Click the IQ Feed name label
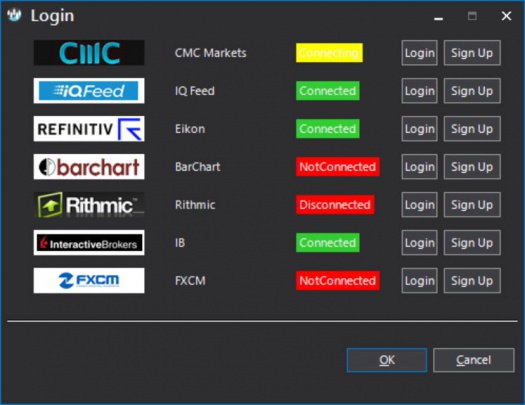The image size is (525, 405). click(195, 91)
